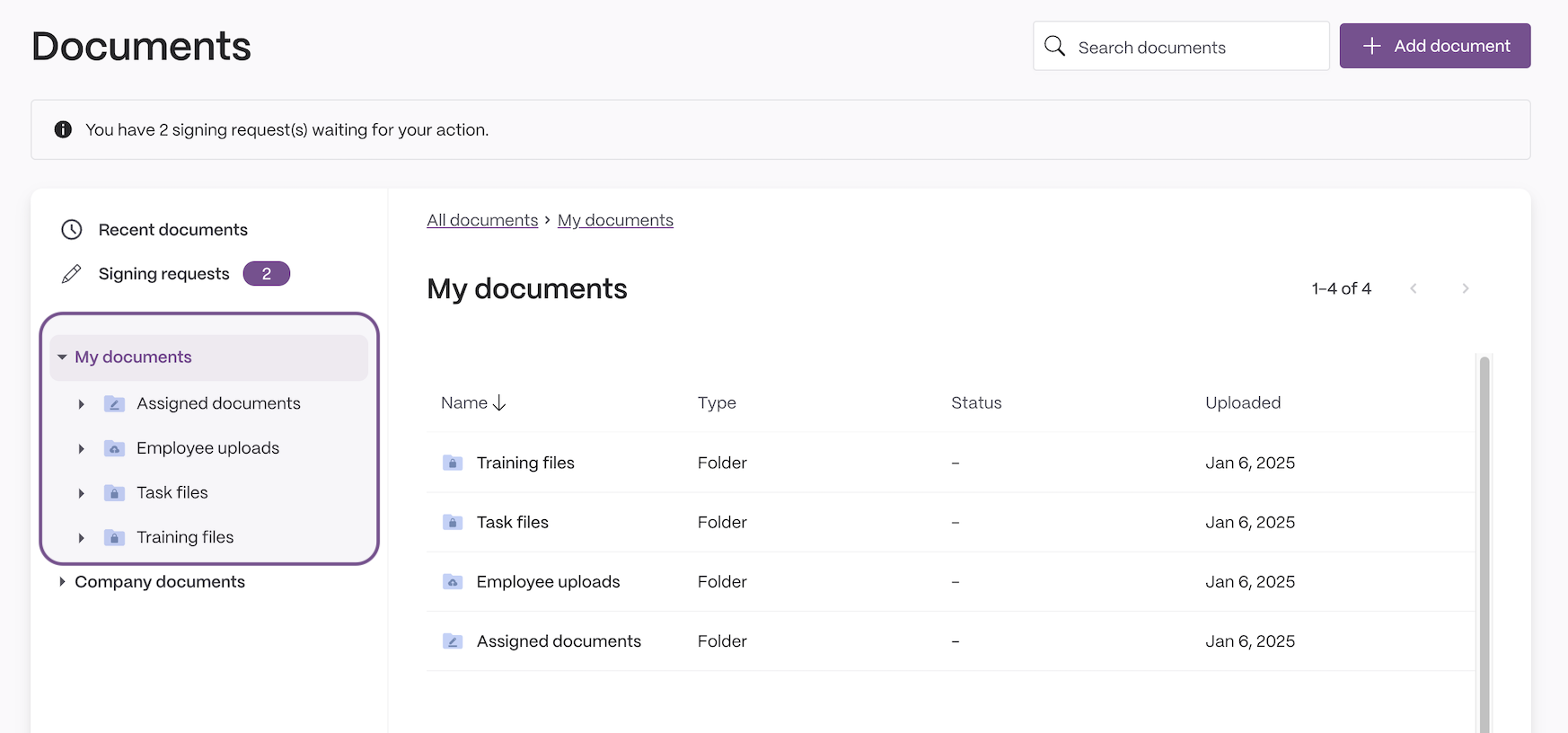
Task: Click the Add document button
Action: click(x=1435, y=46)
